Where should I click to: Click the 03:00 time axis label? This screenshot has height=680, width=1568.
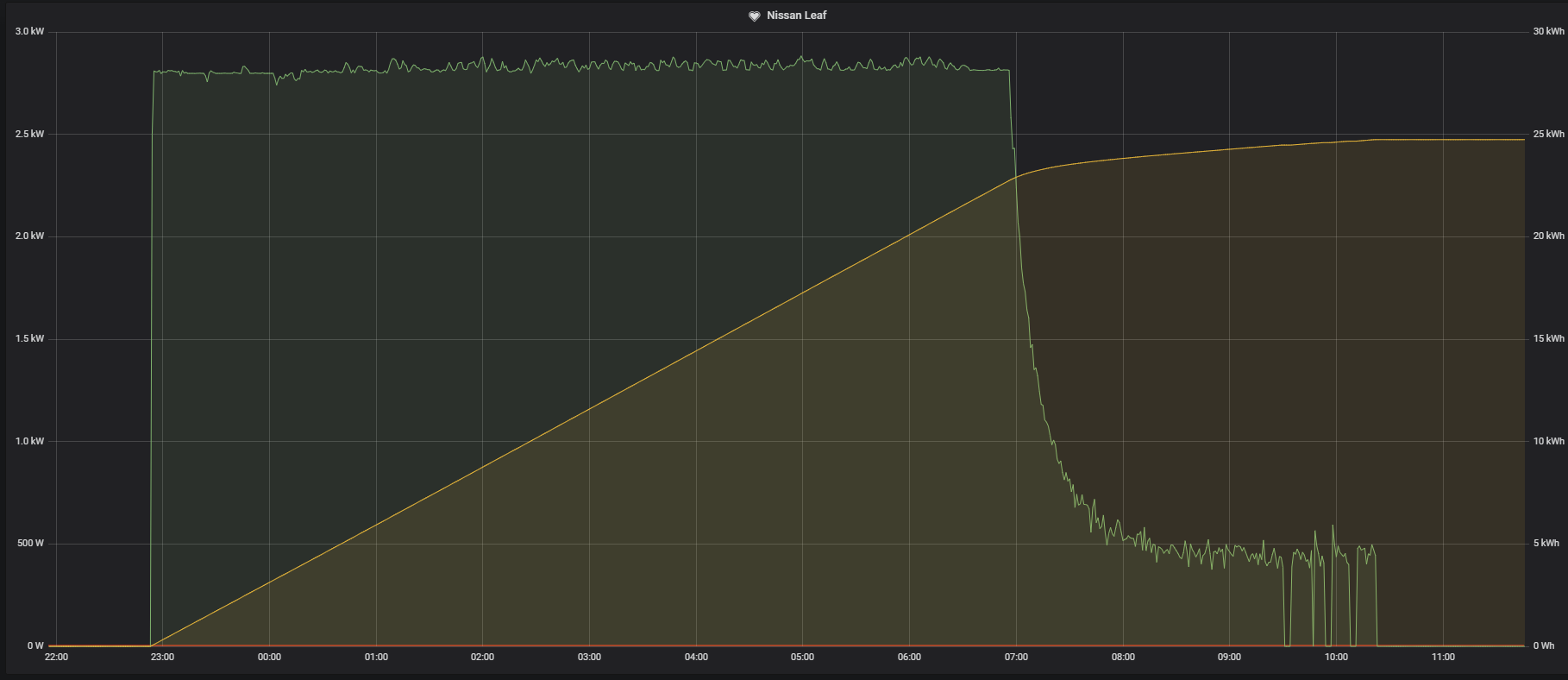(x=589, y=658)
